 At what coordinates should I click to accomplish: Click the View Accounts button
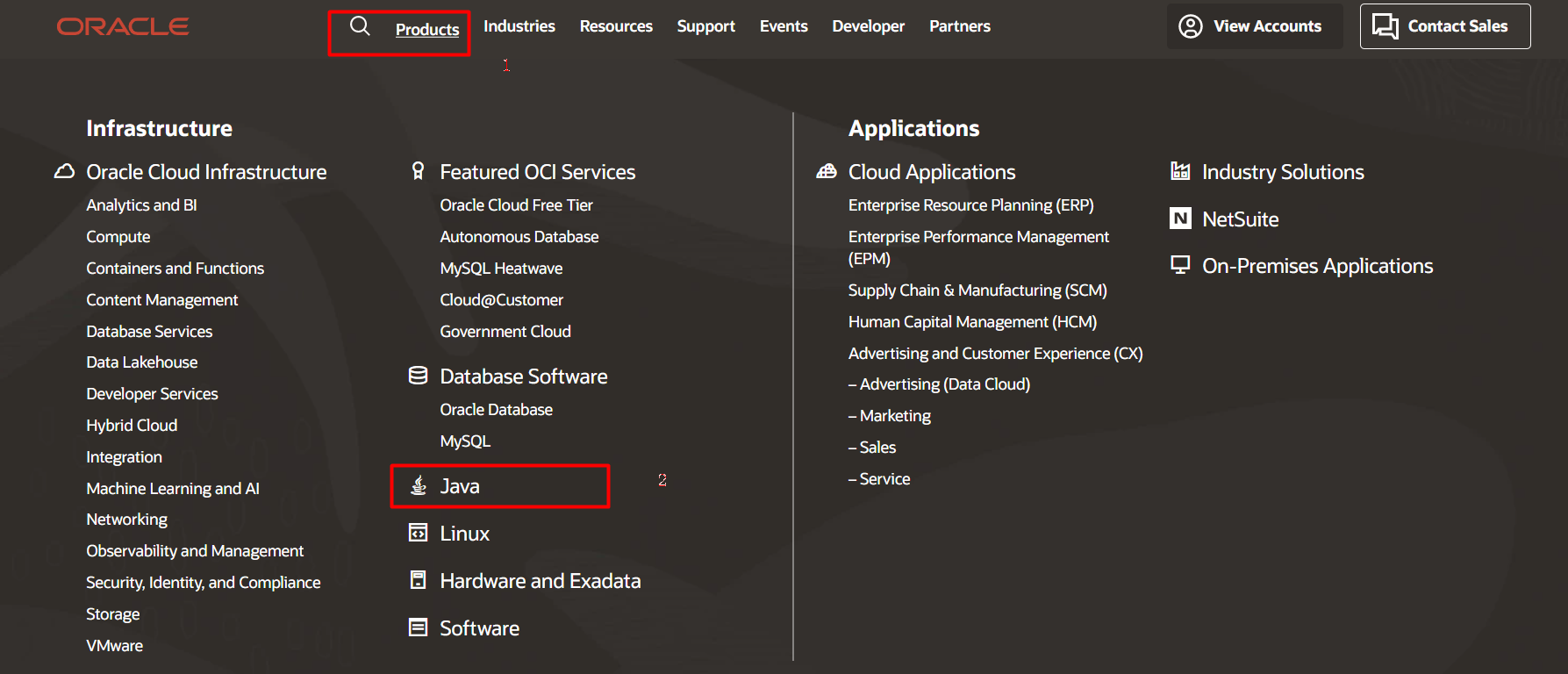coord(1255,26)
